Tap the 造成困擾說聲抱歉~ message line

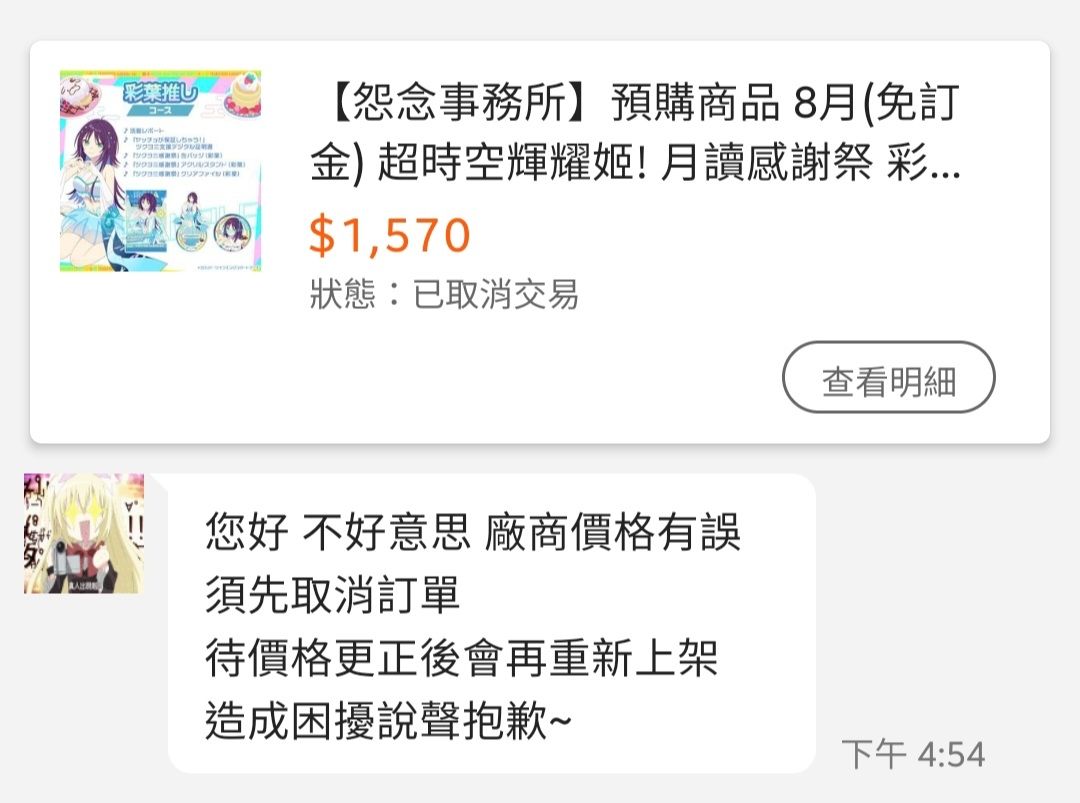tap(388, 721)
